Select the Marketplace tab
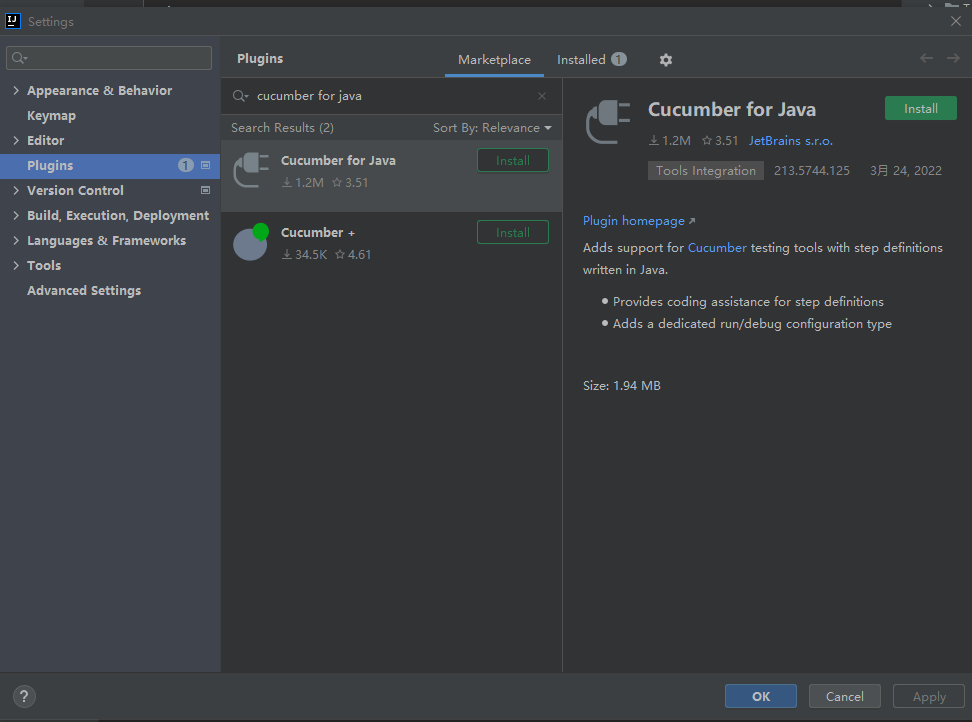Screen dimensions: 972x722 coord(494,59)
